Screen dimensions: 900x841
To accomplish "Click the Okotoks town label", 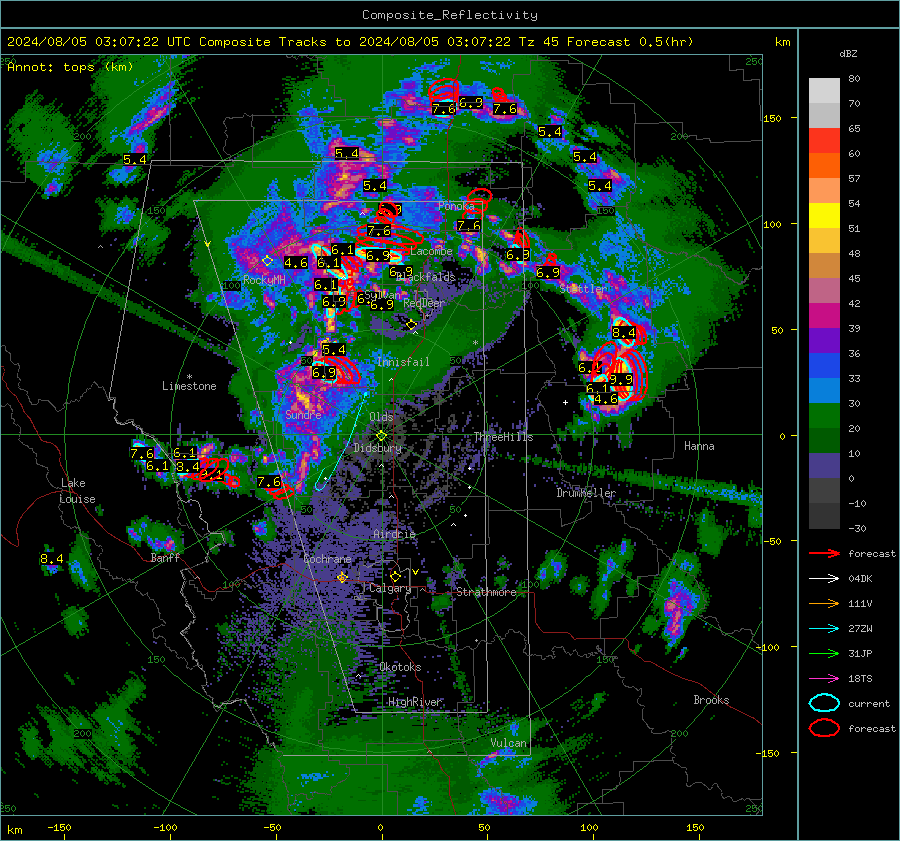I will pos(400,667).
